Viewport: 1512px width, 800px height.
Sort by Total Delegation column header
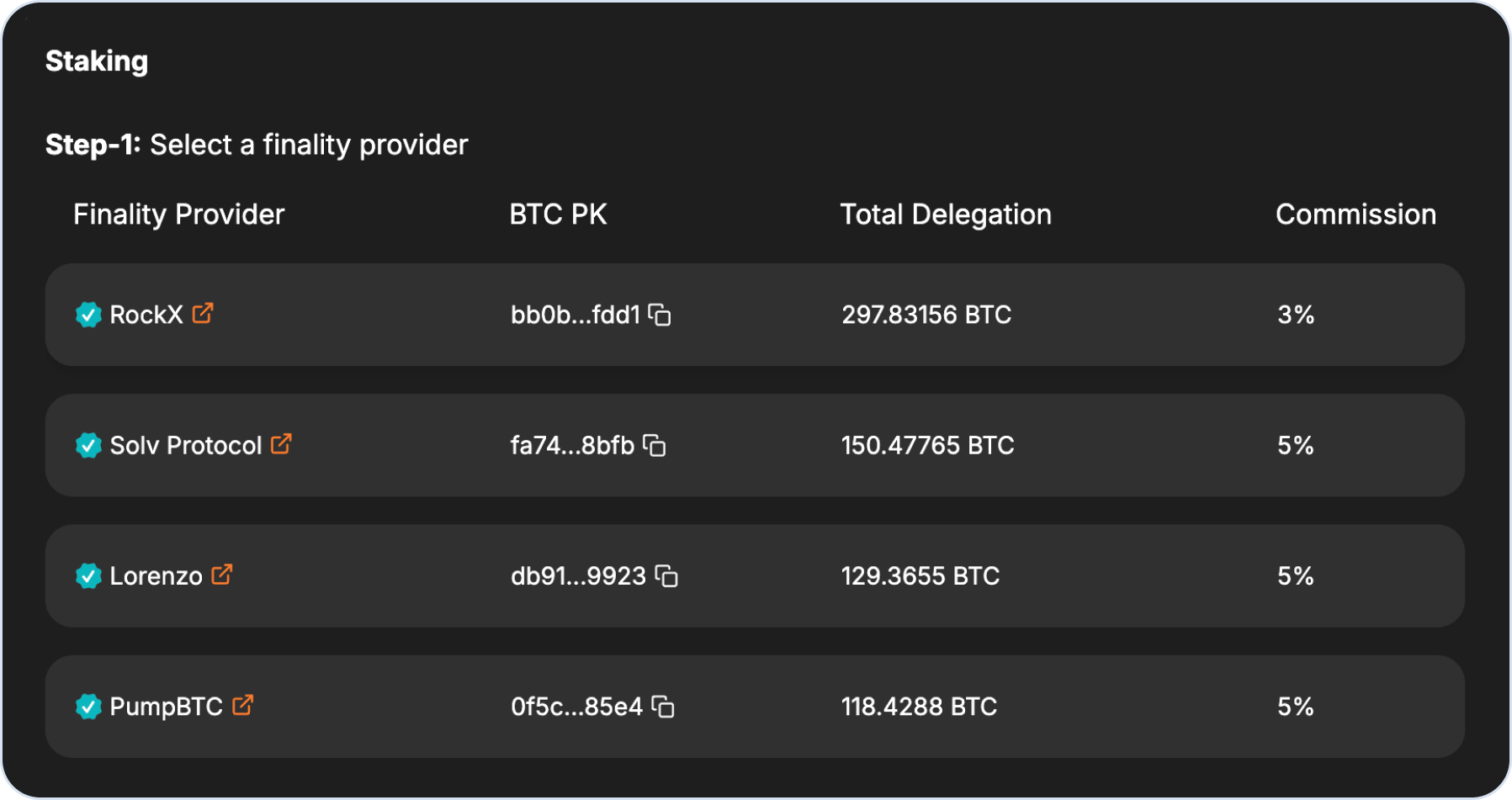(x=945, y=215)
